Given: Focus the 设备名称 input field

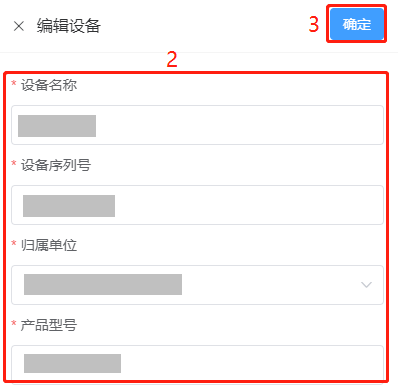Looking at the screenshot, I should [197, 125].
